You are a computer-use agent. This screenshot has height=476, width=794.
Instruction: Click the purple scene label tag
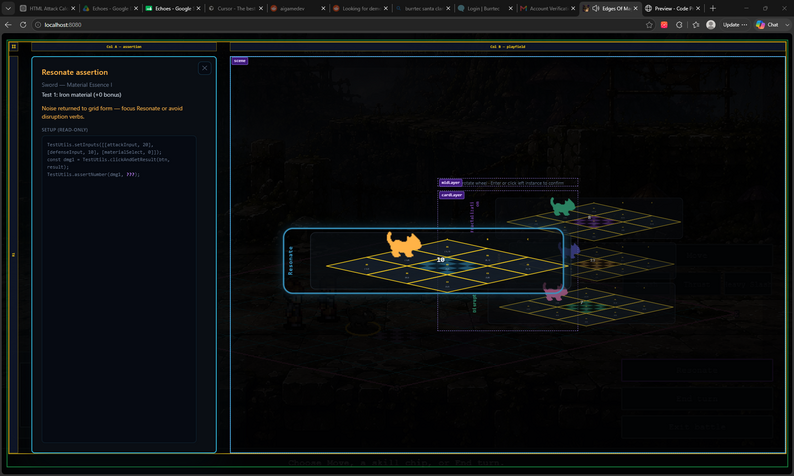pyautogui.click(x=240, y=61)
